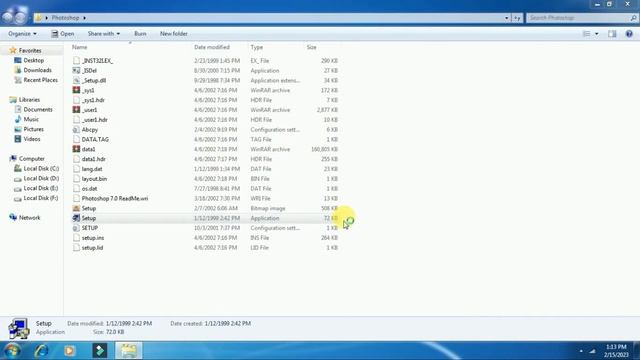This screenshot has height=360, width=640.
Task: Select the data1 WinRAR archive icon
Action: point(76,149)
